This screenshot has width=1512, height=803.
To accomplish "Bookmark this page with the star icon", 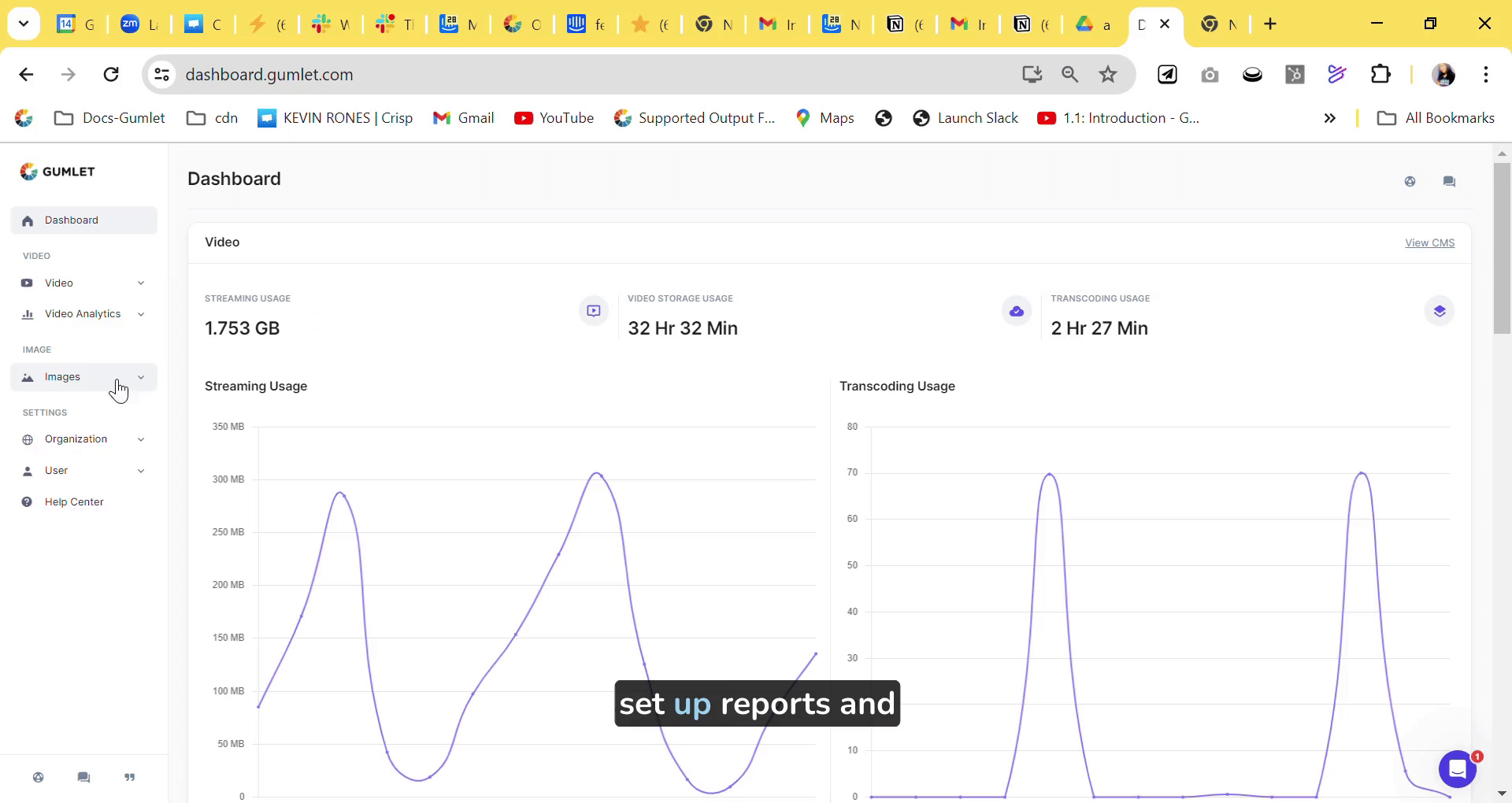I will tap(1108, 75).
